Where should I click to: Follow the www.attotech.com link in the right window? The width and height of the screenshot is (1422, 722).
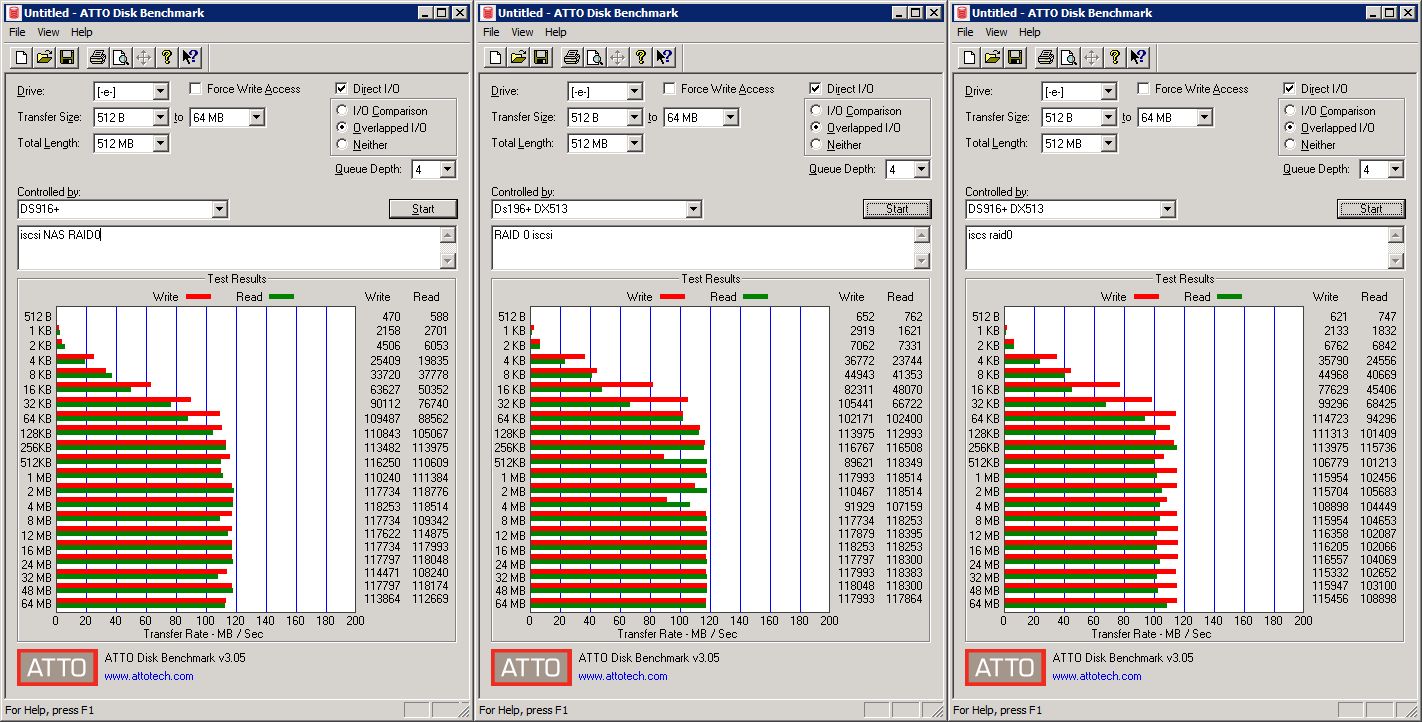pyautogui.click(x=1097, y=676)
